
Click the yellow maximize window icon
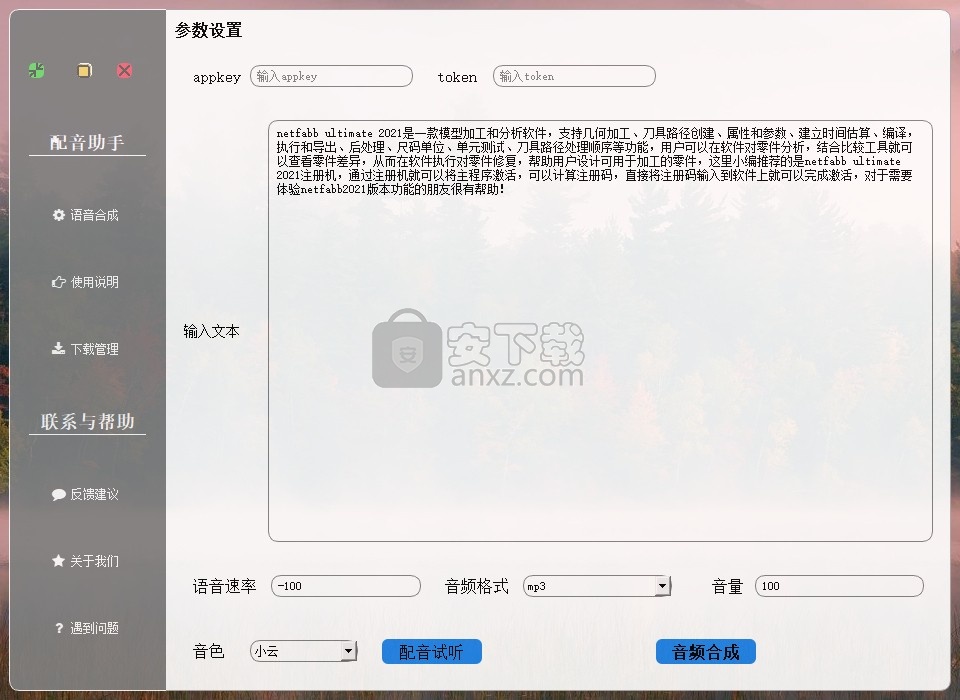(x=84, y=70)
